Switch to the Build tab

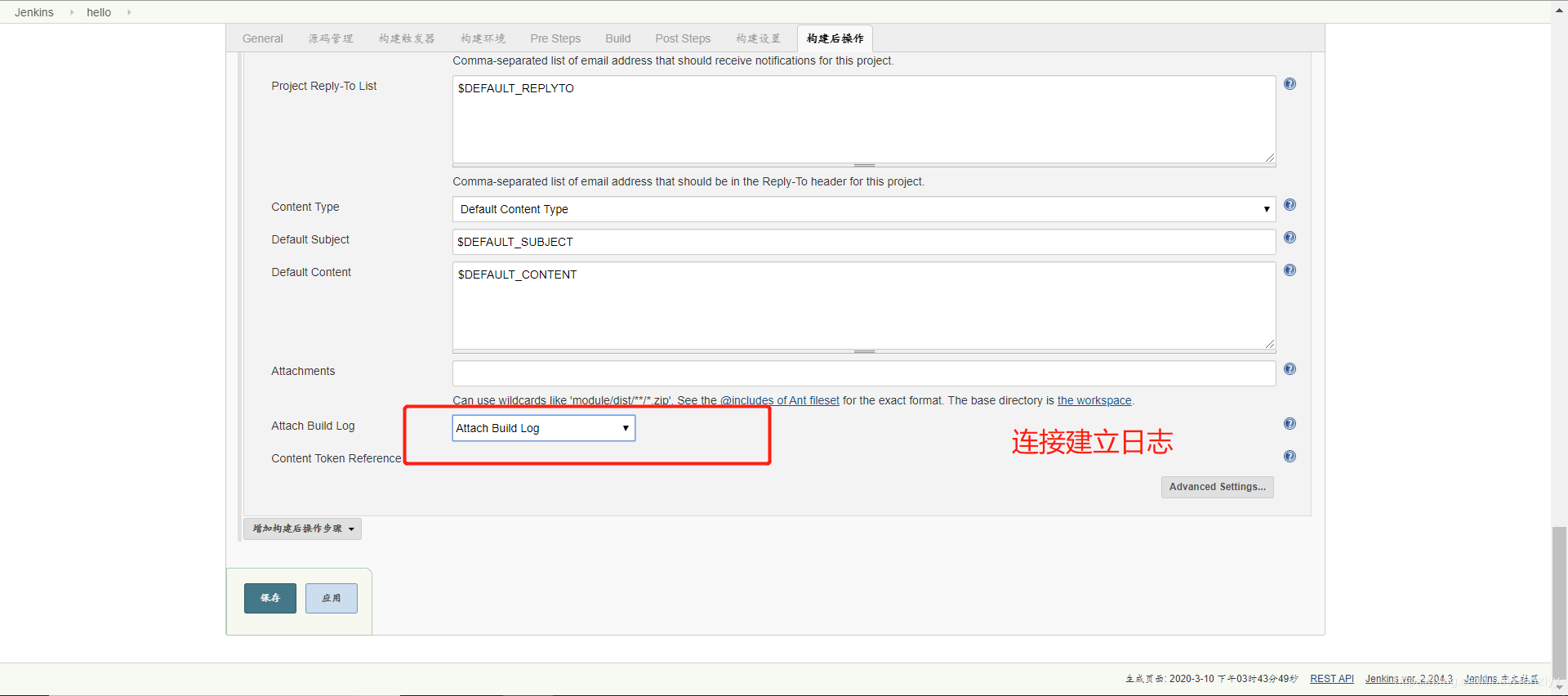[618, 38]
